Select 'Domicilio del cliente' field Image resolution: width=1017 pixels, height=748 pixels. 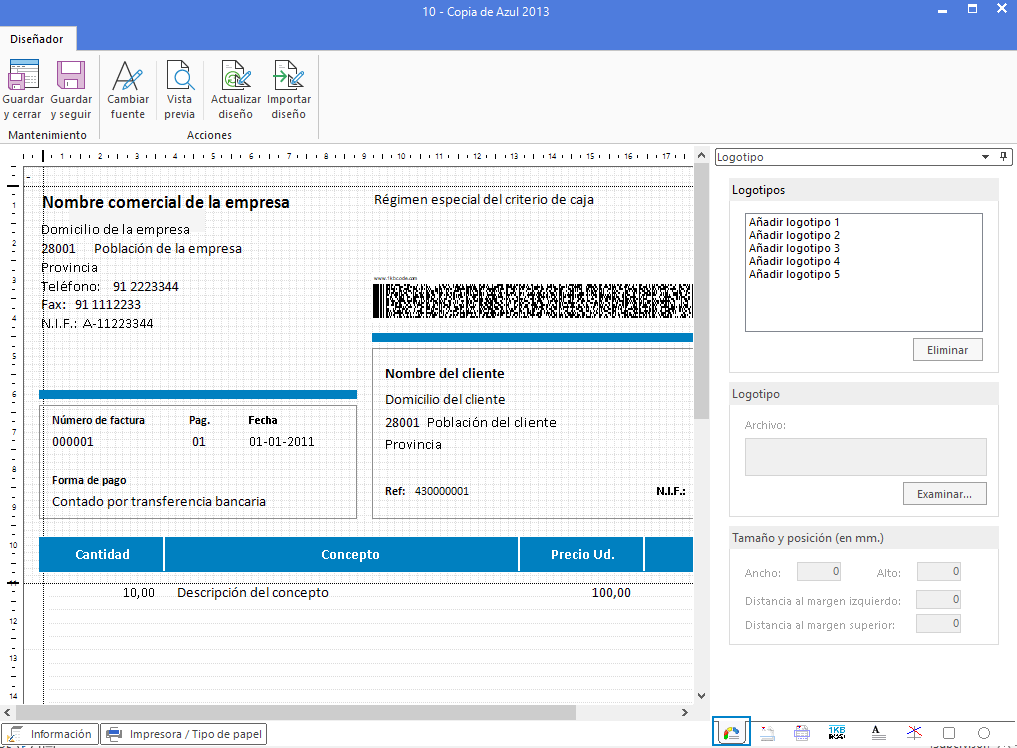click(445, 400)
